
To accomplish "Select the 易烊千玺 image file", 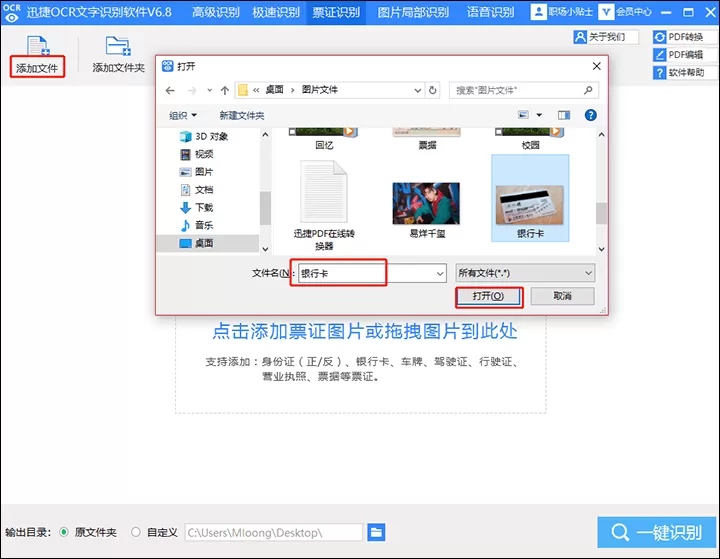I will tap(427, 209).
